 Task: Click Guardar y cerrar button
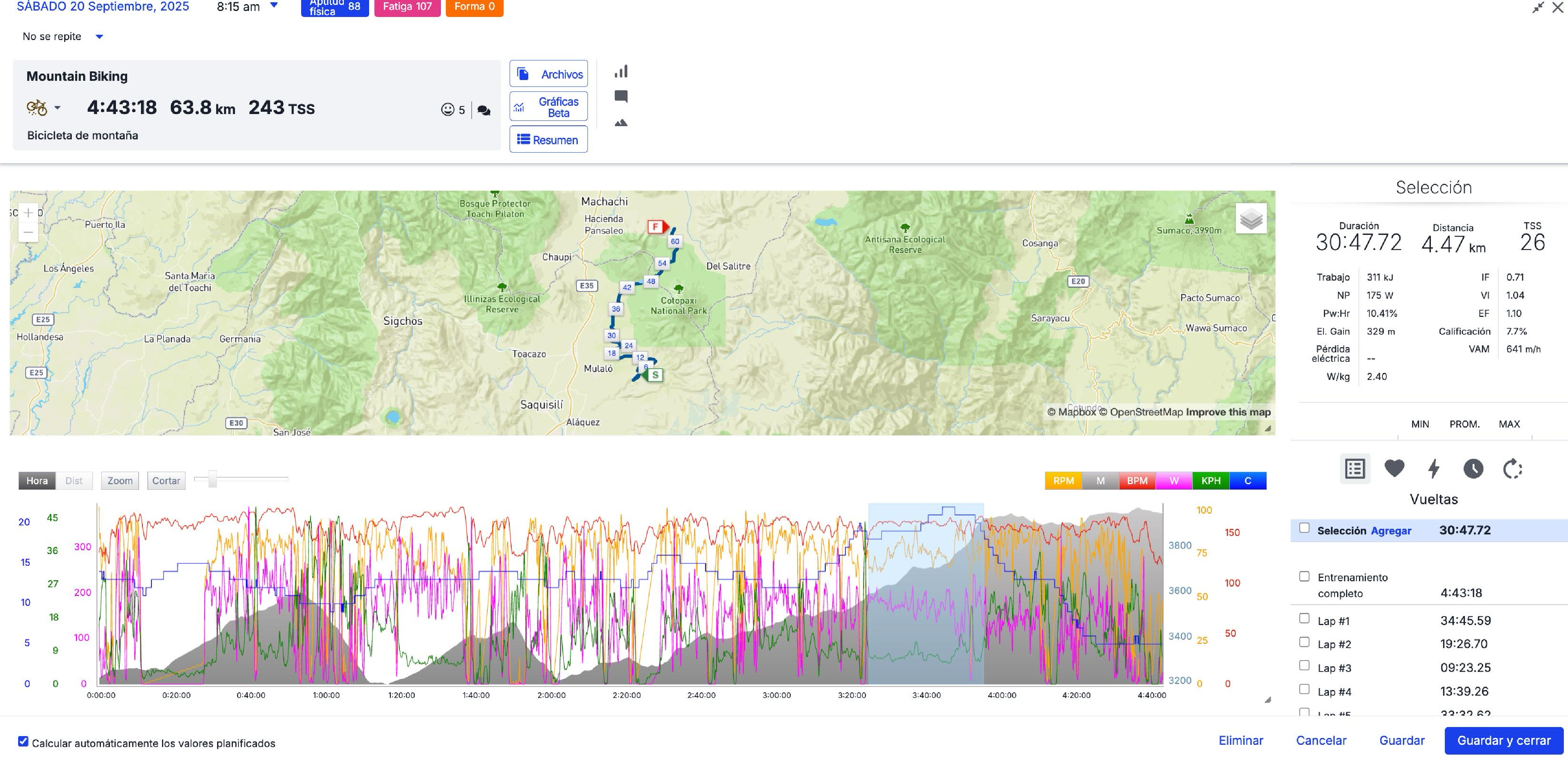pyautogui.click(x=1503, y=740)
